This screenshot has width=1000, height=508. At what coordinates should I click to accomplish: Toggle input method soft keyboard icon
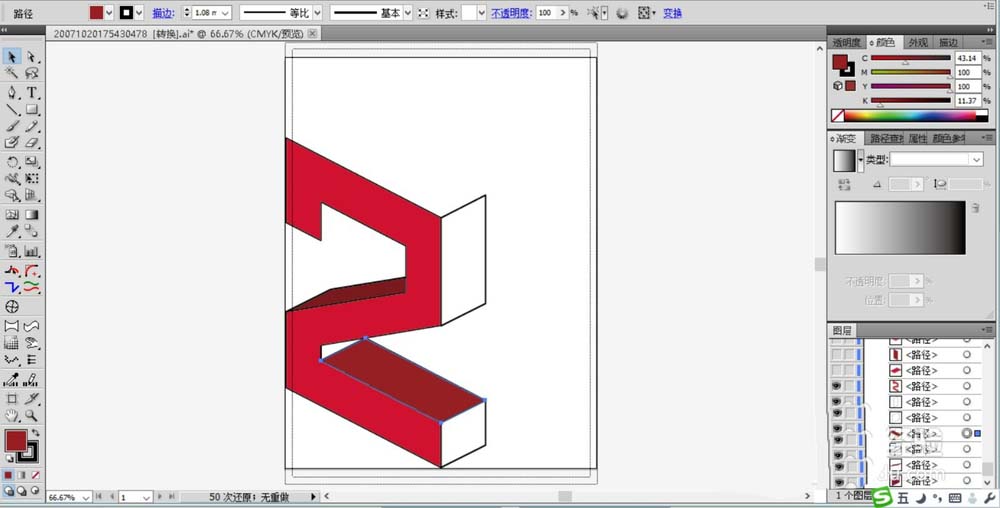(955, 498)
